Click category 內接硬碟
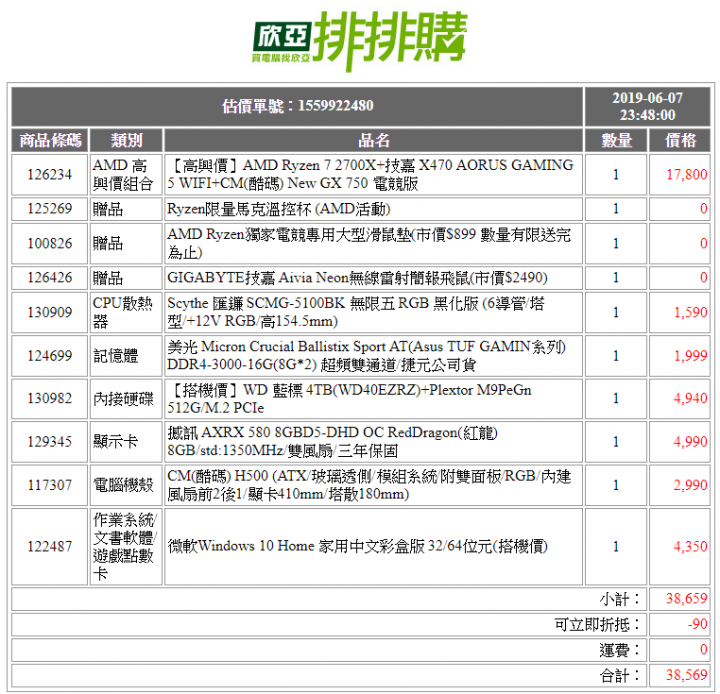720x694 pixels. 123,399
